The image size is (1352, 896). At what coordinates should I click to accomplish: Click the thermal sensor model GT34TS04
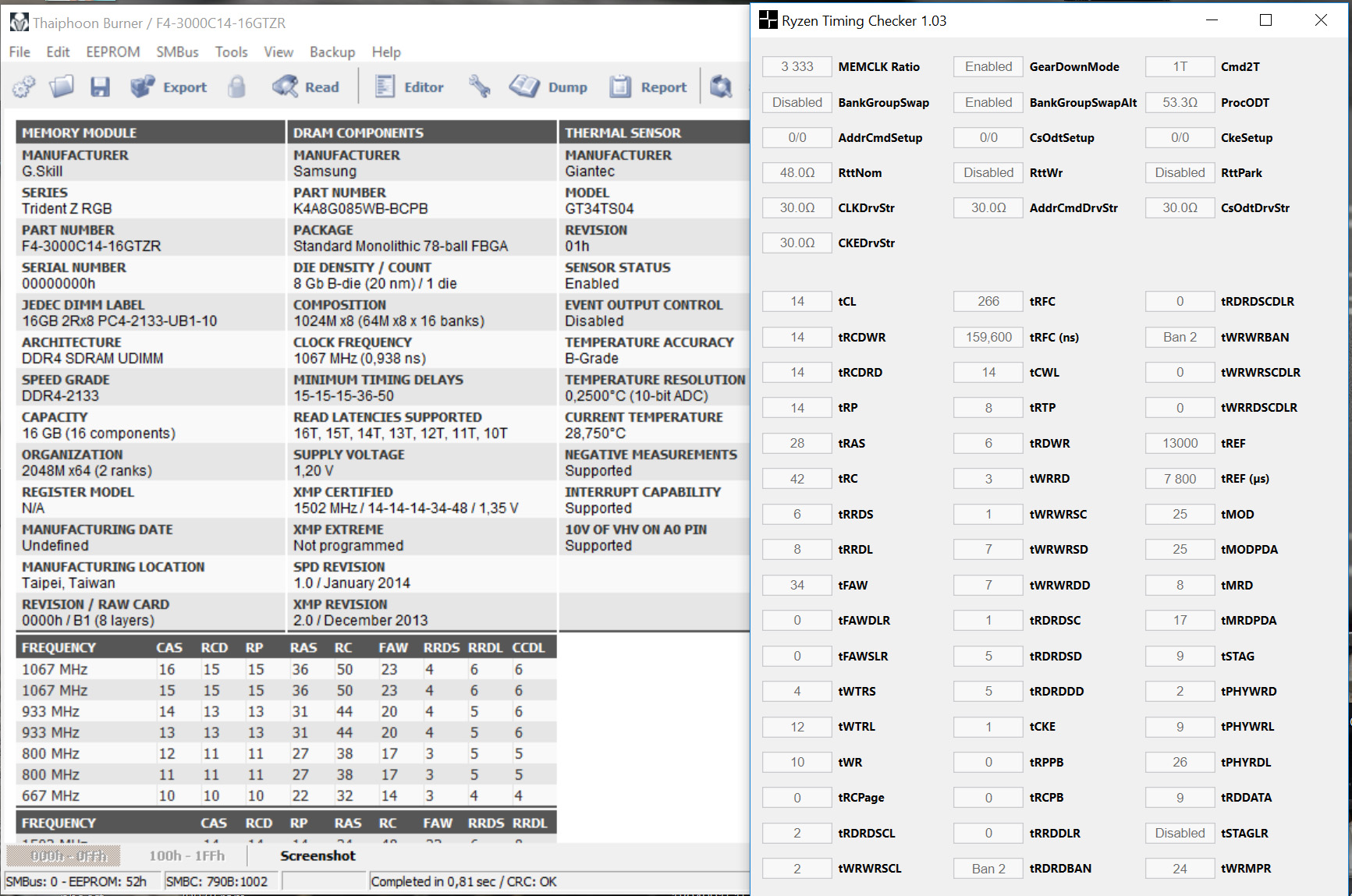coord(599,209)
